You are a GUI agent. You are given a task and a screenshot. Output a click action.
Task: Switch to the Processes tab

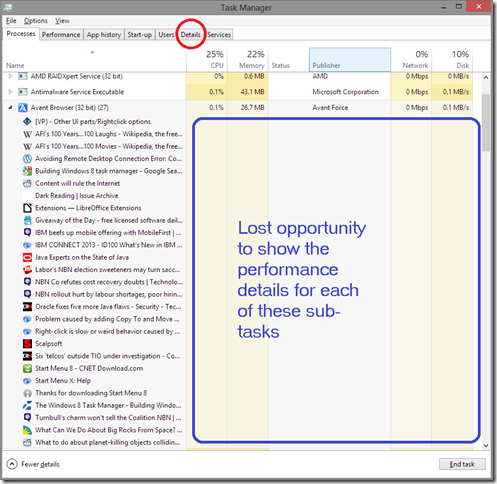click(x=21, y=34)
